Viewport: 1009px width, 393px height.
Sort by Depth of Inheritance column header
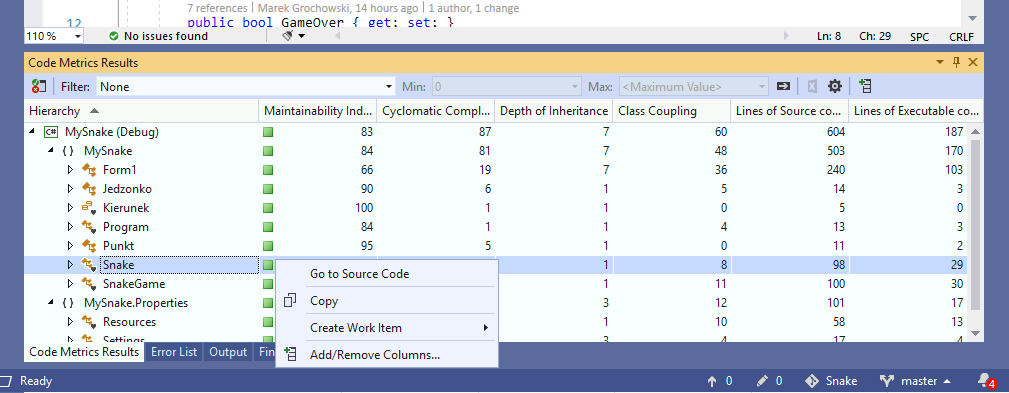pos(554,111)
